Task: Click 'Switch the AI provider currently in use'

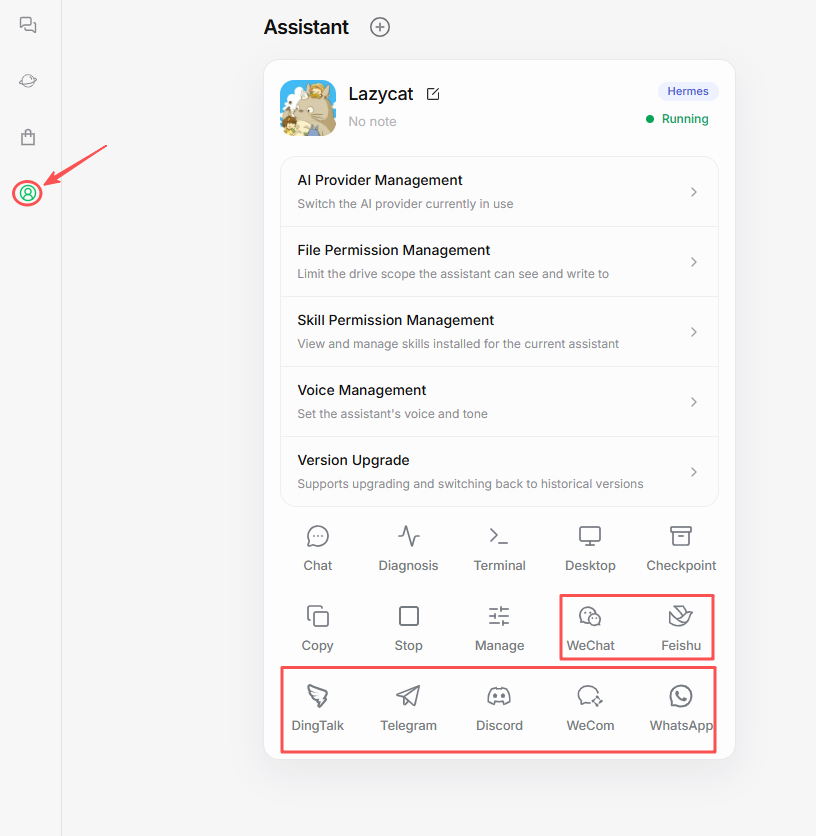Action: pyautogui.click(x=405, y=204)
